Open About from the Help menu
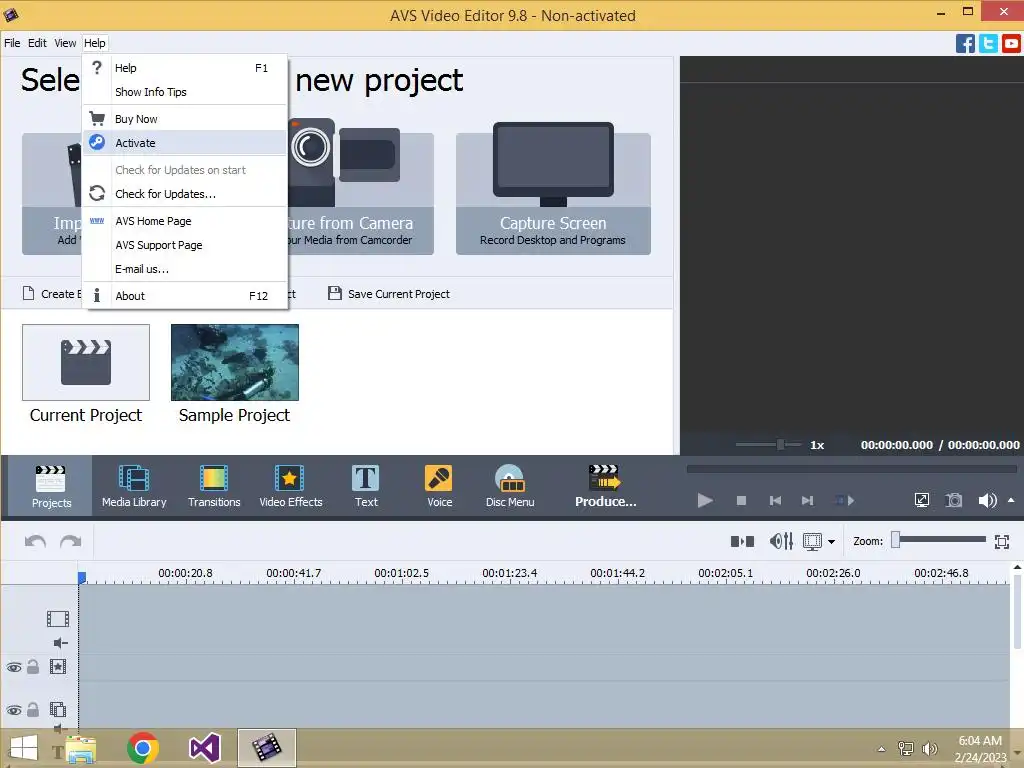Viewport: 1024px width, 768px height. [185, 296]
